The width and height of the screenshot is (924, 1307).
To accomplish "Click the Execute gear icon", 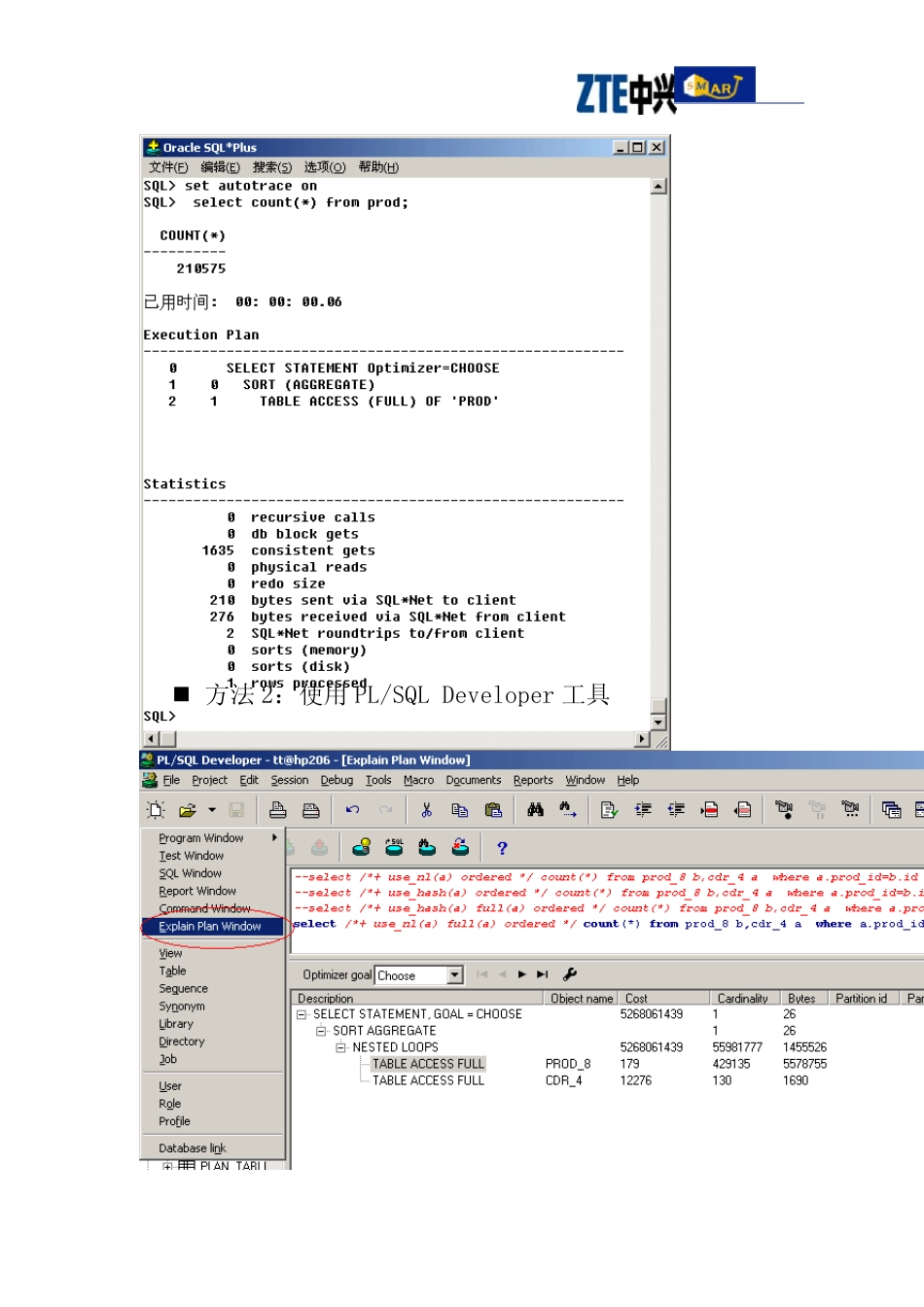I will click(x=784, y=809).
